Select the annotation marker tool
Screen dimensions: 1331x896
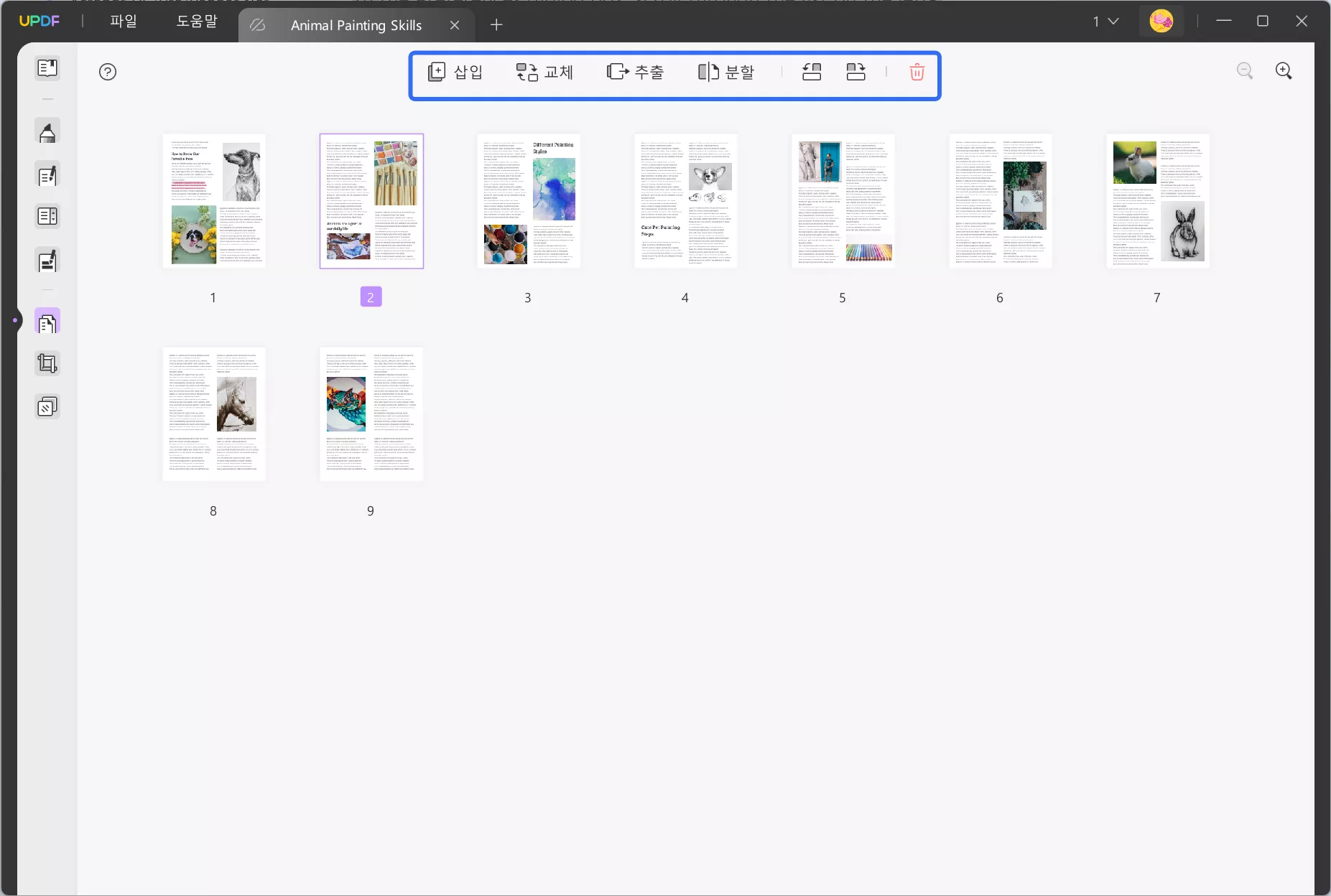coord(47,131)
